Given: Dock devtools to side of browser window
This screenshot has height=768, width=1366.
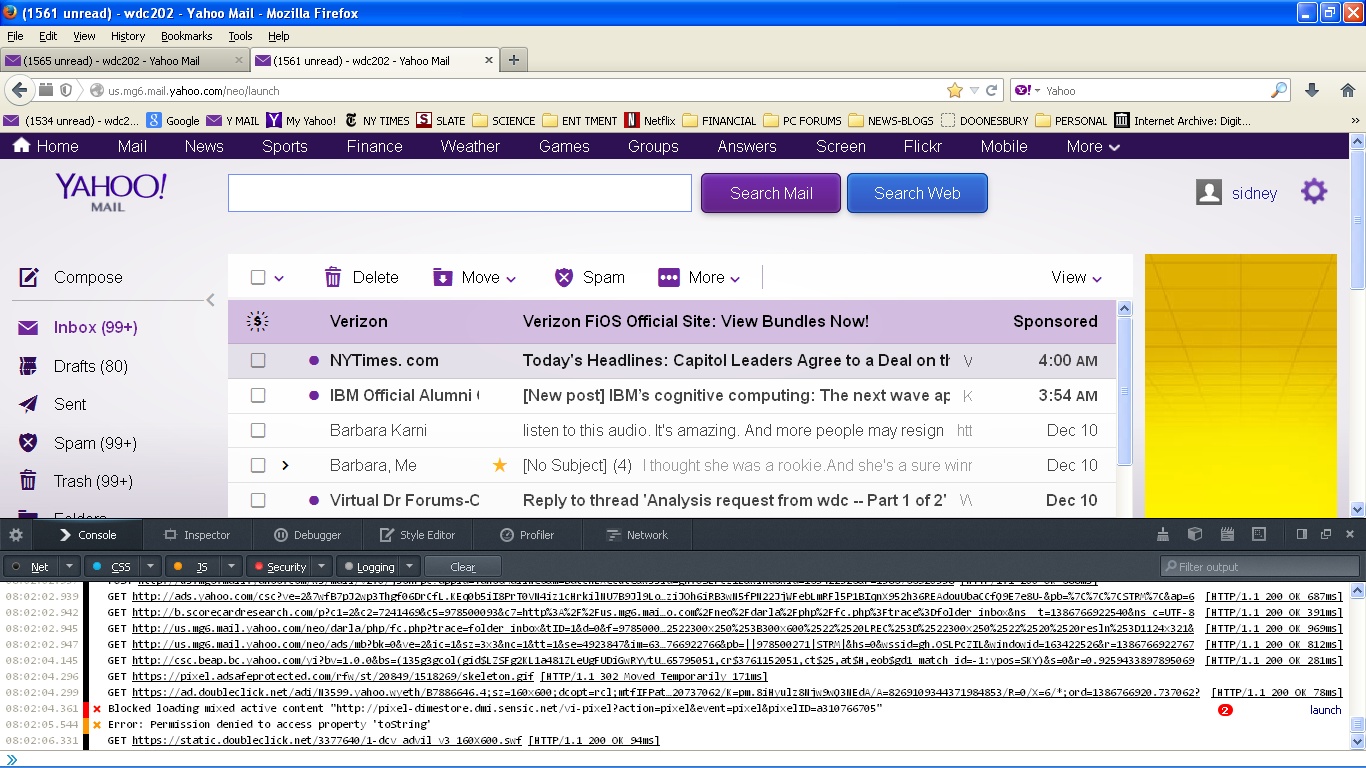Looking at the screenshot, I should click(x=1302, y=534).
